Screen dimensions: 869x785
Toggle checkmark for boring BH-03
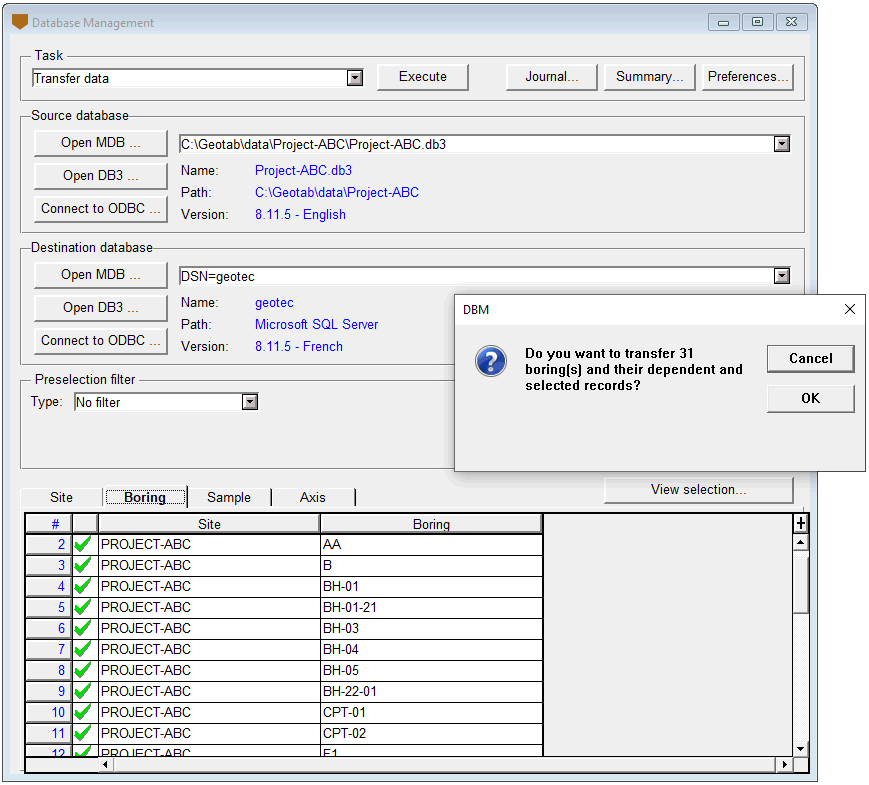click(x=84, y=629)
